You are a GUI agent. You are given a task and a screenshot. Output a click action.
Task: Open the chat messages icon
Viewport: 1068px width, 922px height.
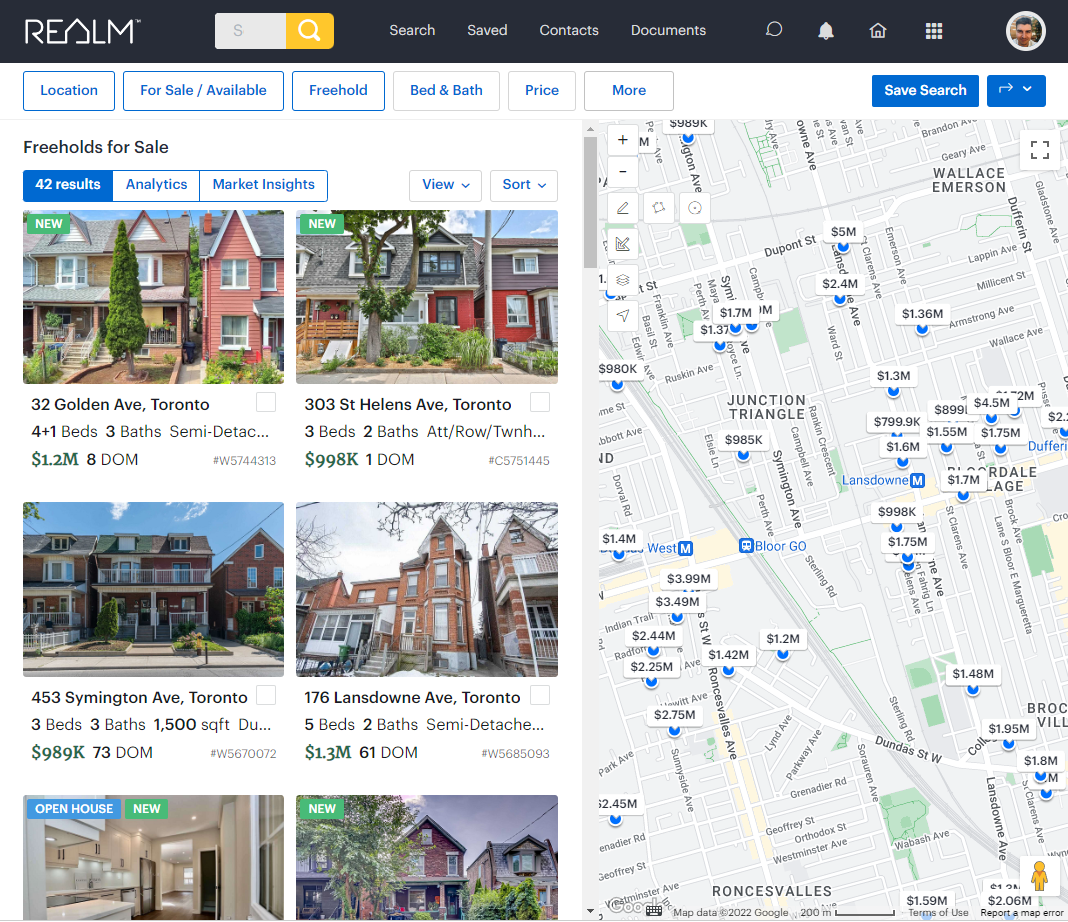point(774,30)
